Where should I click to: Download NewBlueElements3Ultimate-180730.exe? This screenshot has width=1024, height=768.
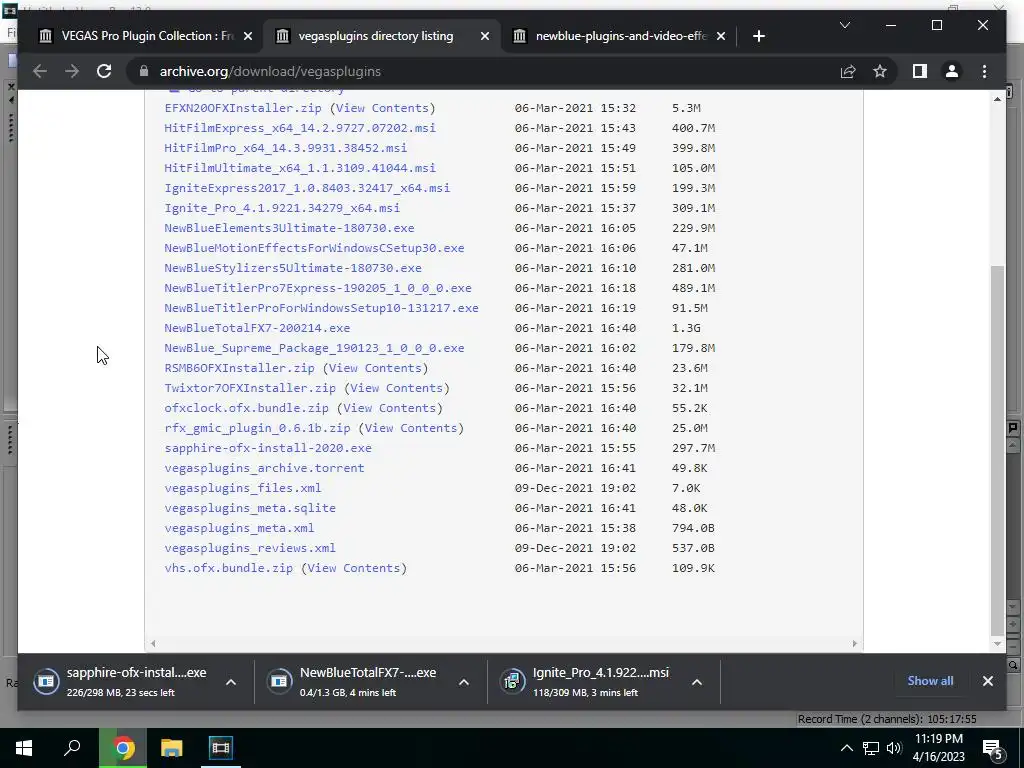289,228
